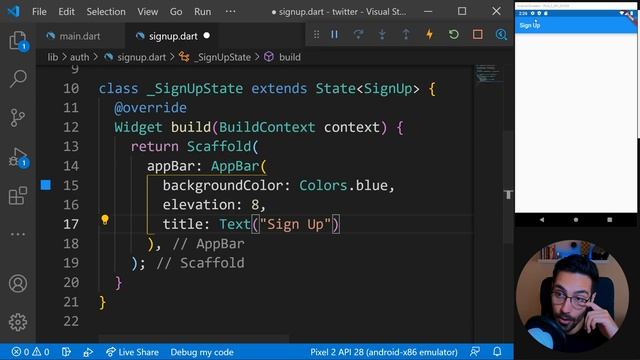Viewport: 640px width, 360px height.
Task: Click the debug Step Into button
Action: (382, 35)
